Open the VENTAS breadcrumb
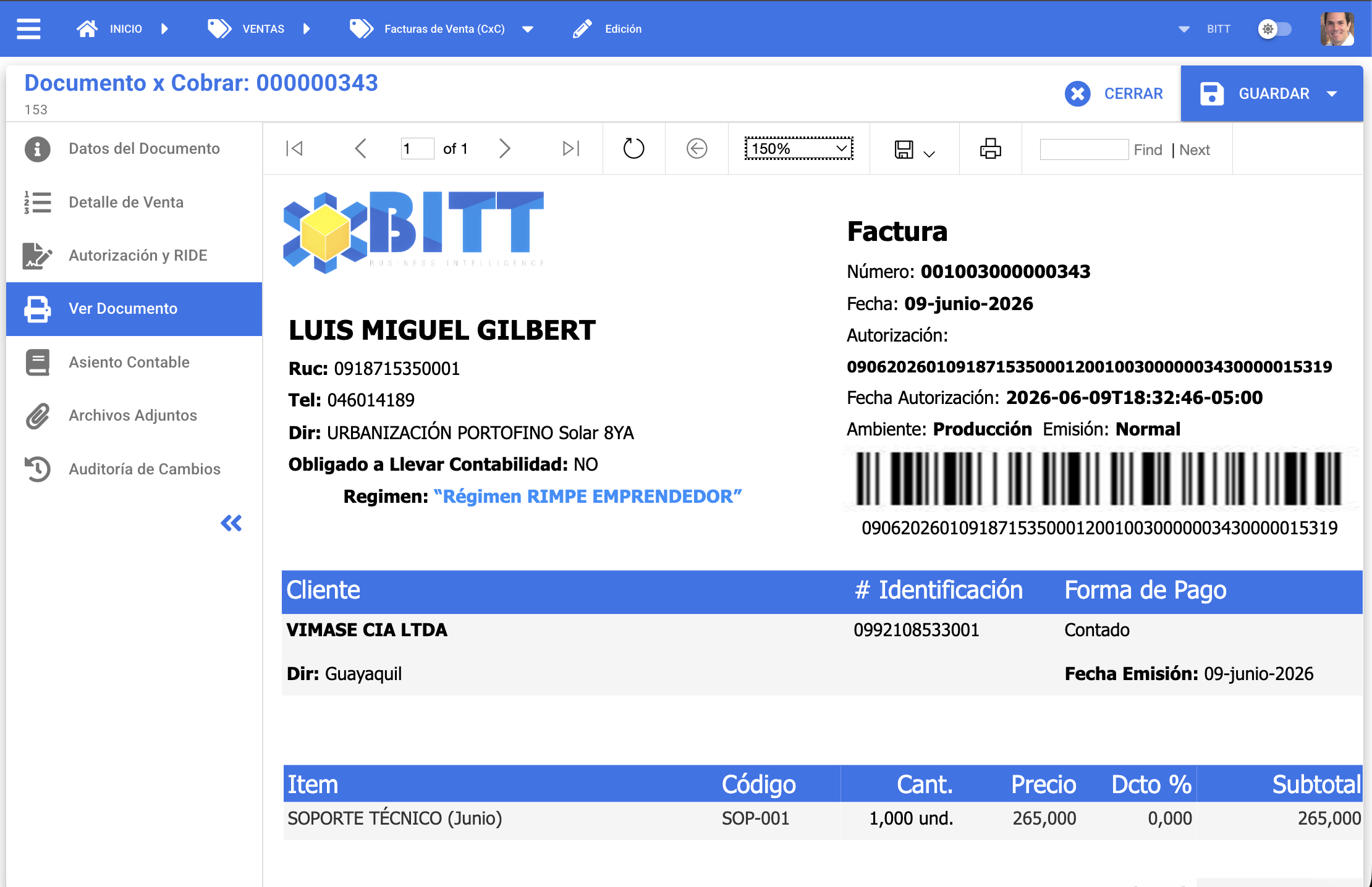 [263, 29]
